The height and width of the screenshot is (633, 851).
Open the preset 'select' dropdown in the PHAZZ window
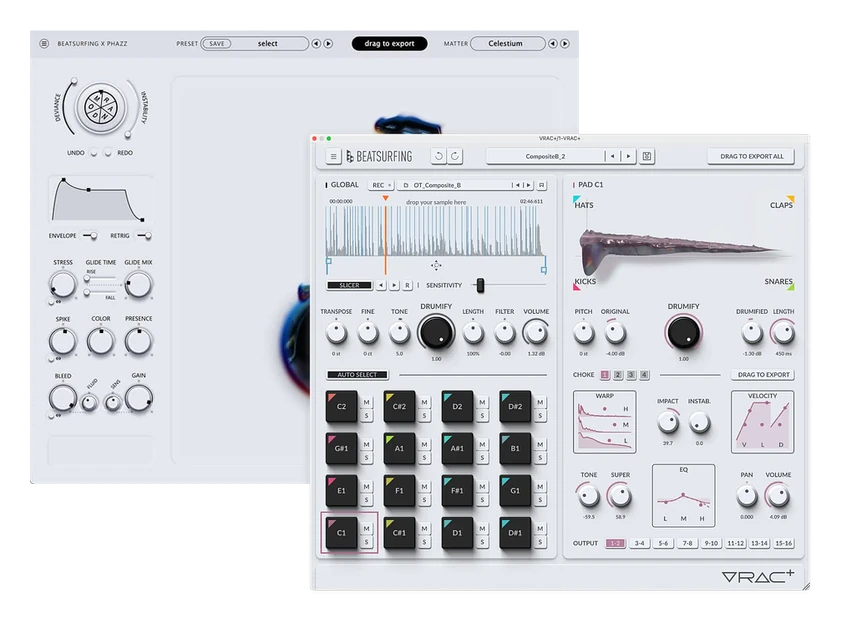pos(268,43)
